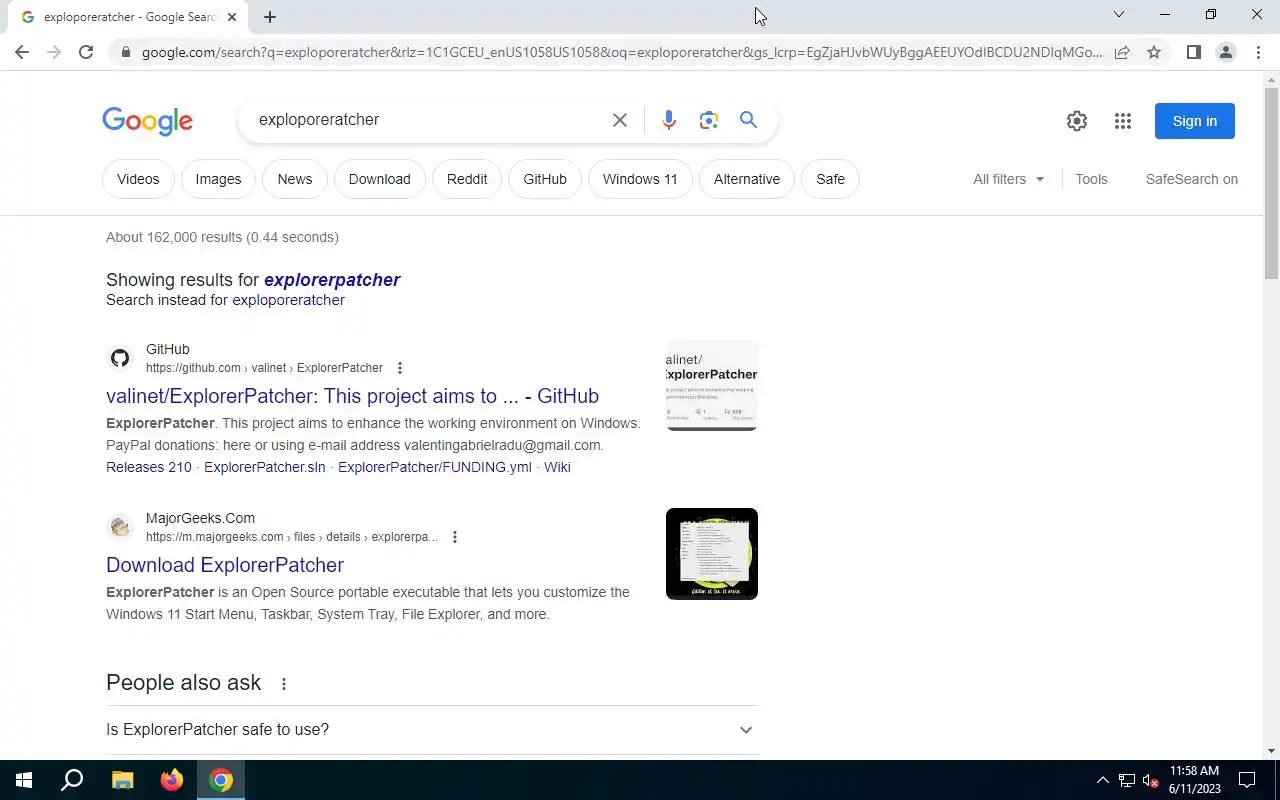This screenshot has width=1280, height=800.
Task: Open the Windows notification center icon
Action: pyautogui.click(x=1247, y=780)
